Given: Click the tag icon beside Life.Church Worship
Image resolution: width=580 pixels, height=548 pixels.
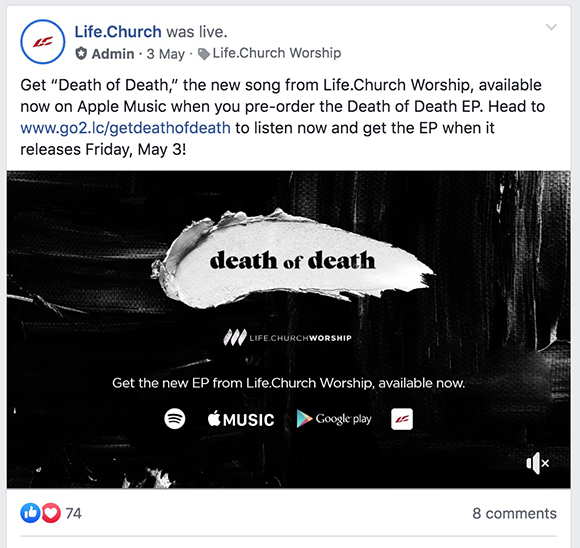Looking at the screenshot, I should tap(204, 54).
